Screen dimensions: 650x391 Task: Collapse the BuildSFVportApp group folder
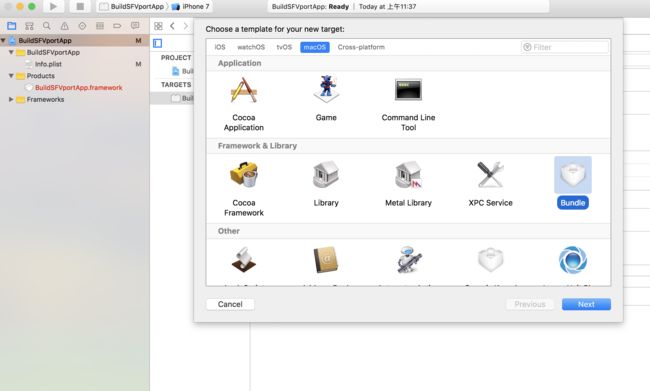(11, 53)
